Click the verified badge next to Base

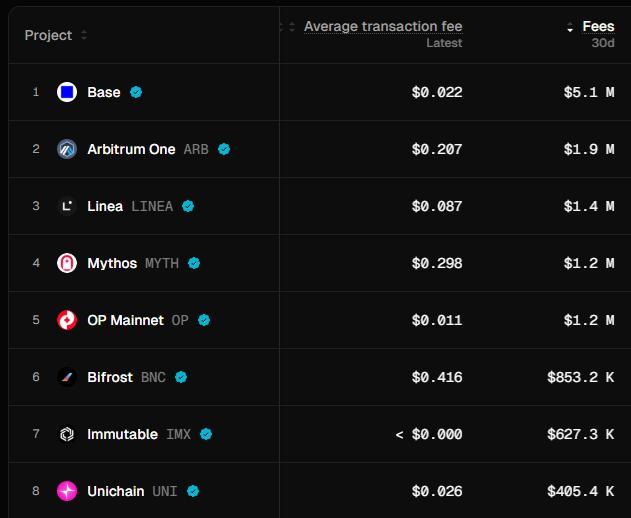[x=136, y=92]
